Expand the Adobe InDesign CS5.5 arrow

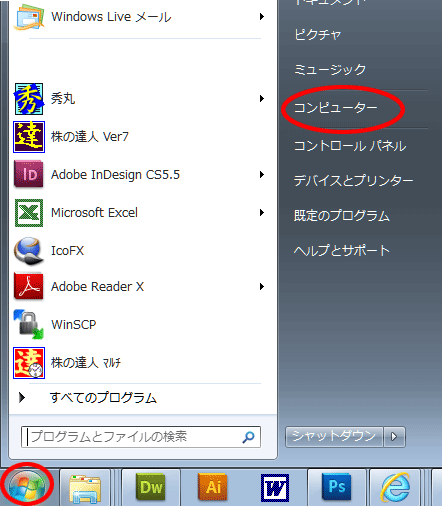click(x=262, y=174)
